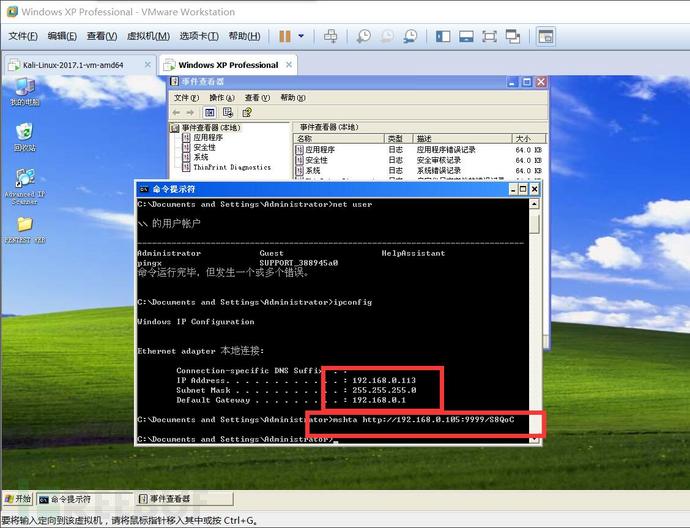Select the PENTEST folder on desktop
Screen dimensions: 690x528
click(x=25, y=230)
